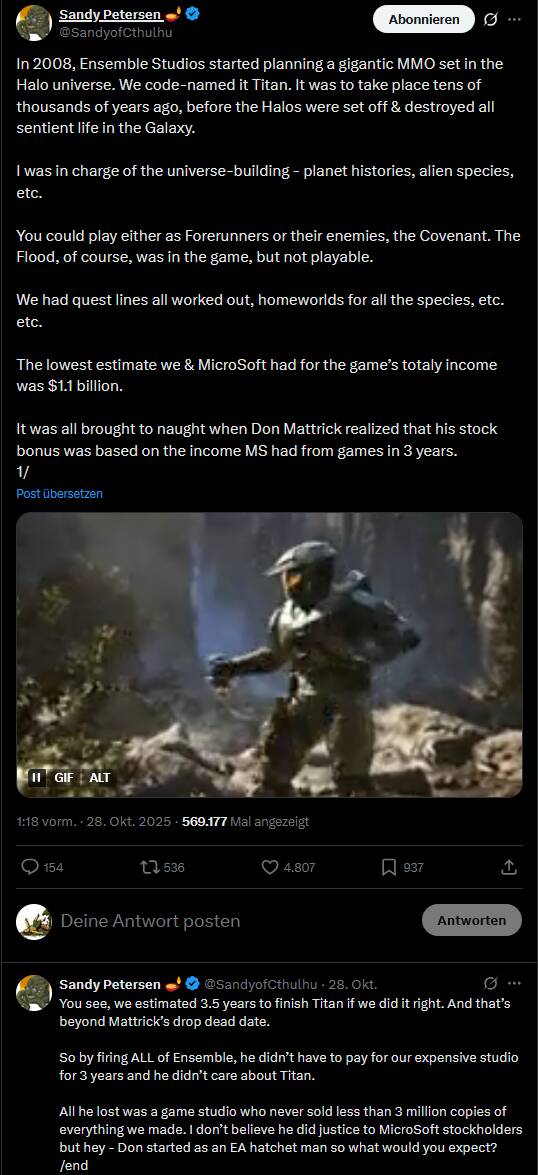Click the Abonnieren subscribe button

click(x=423, y=19)
